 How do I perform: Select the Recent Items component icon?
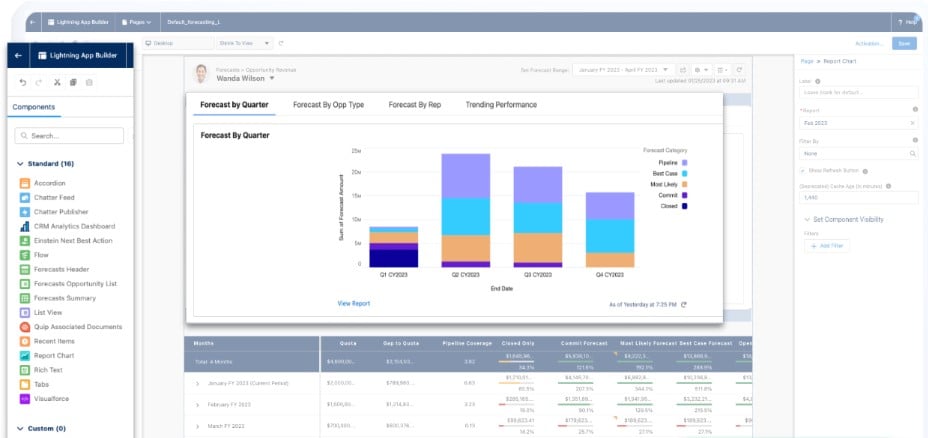[24, 342]
